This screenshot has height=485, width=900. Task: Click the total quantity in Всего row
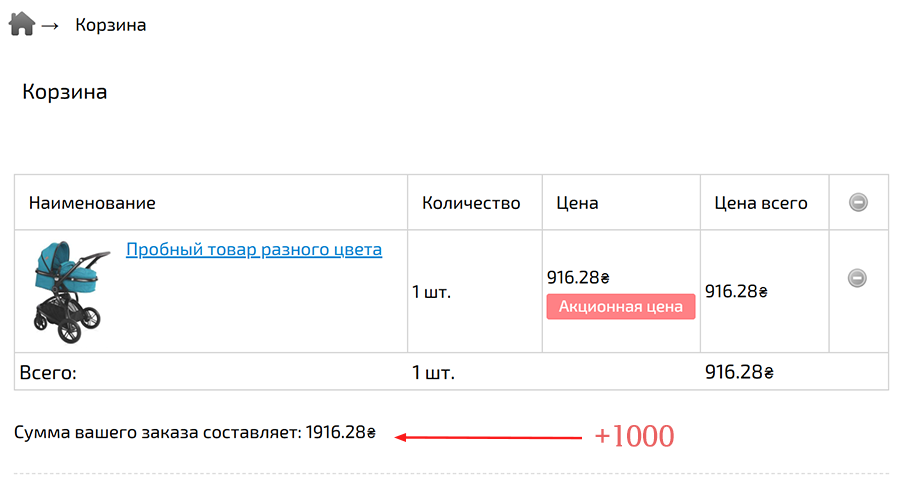(433, 373)
